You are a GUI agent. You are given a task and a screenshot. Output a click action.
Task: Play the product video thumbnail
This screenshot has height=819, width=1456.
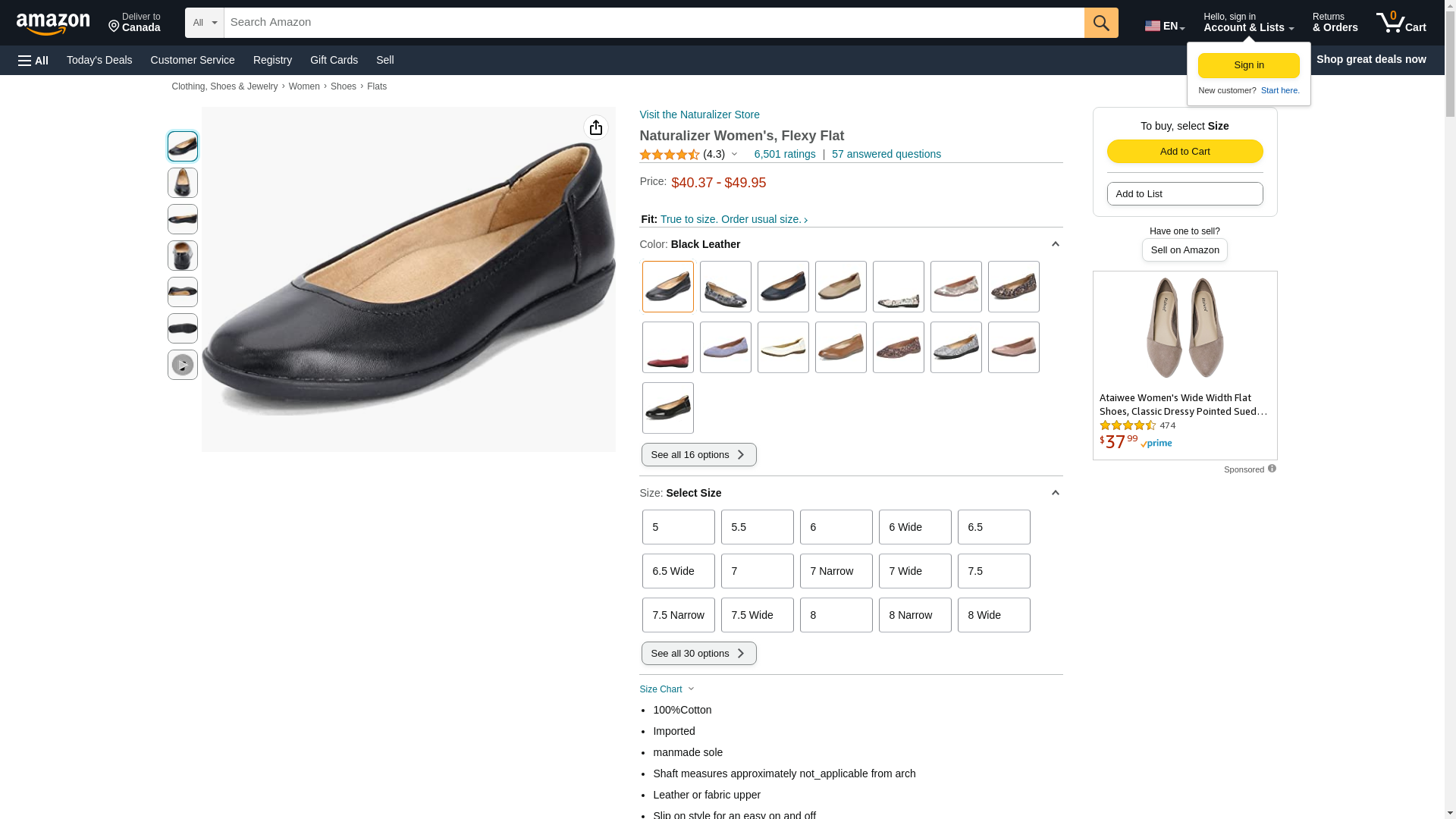tap(183, 365)
